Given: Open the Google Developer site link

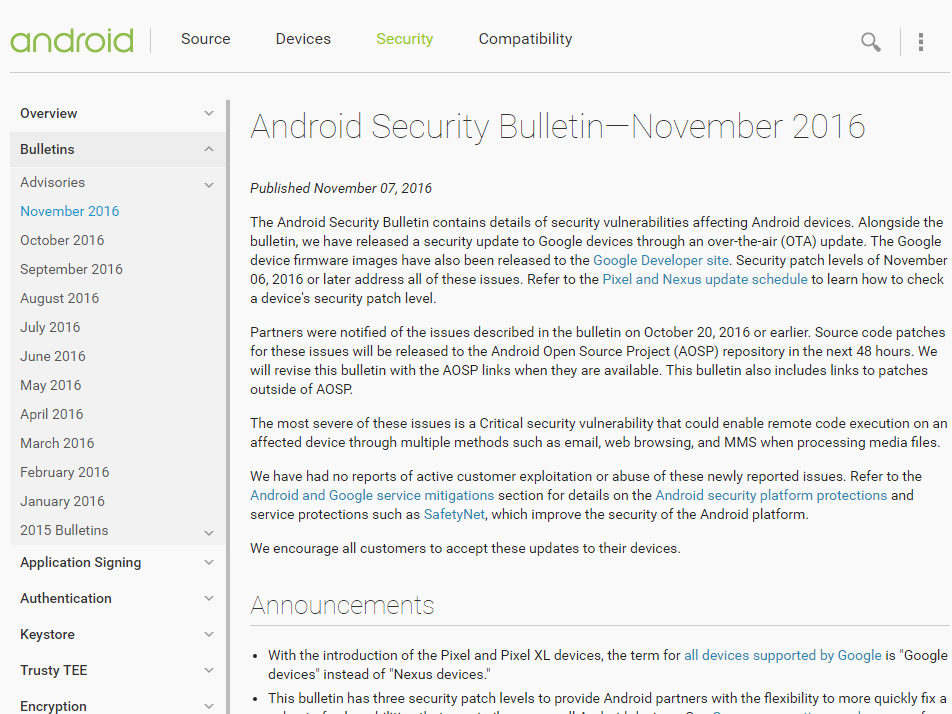Looking at the screenshot, I should pos(661,260).
